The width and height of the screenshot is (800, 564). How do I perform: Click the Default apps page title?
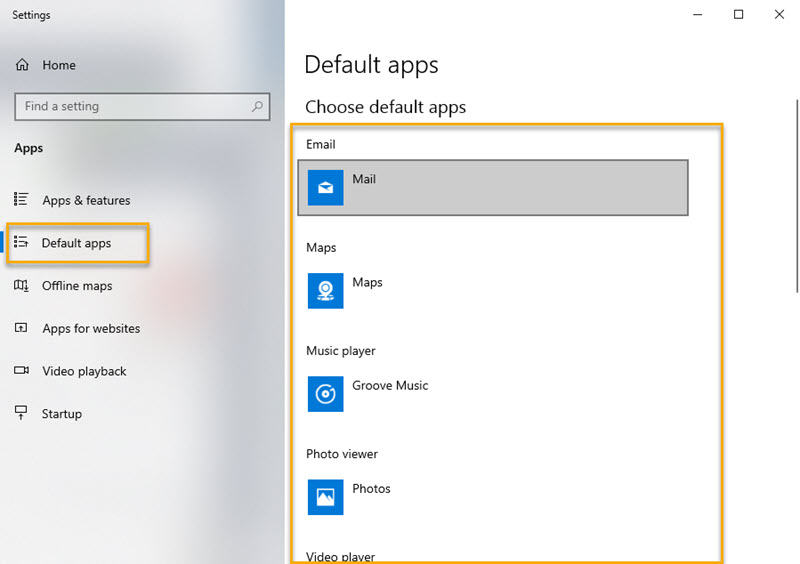(371, 65)
